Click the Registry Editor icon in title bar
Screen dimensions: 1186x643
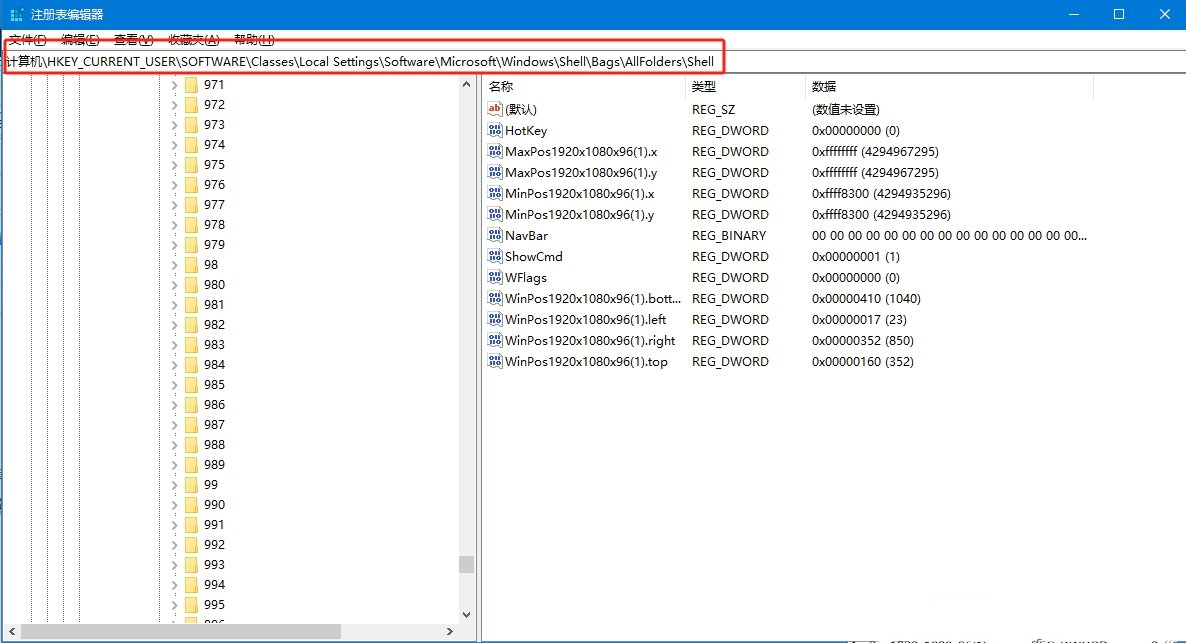[x=15, y=14]
